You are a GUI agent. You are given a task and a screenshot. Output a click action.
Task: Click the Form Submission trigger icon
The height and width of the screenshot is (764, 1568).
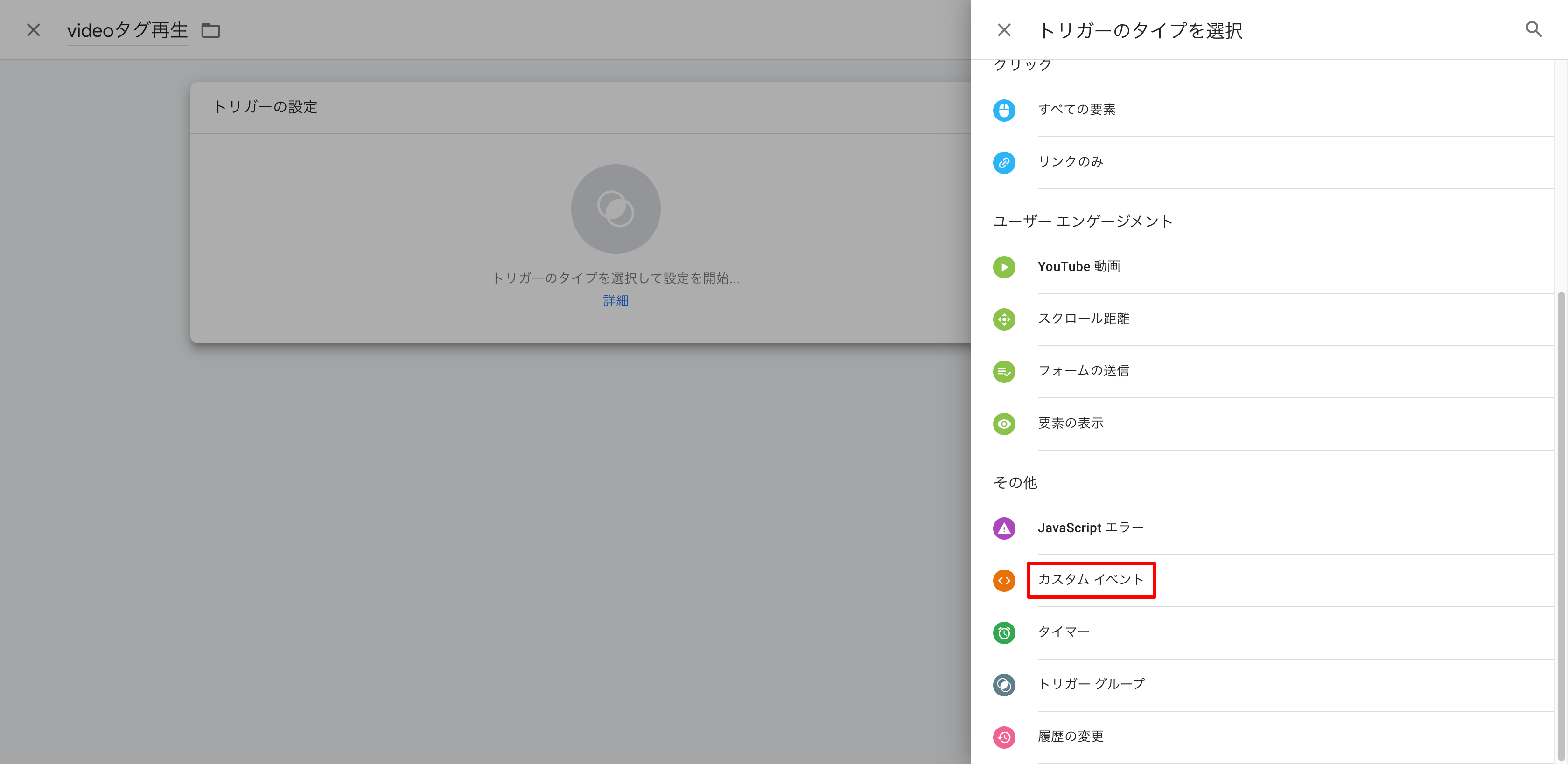pyautogui.click(x=1004, y=372)
